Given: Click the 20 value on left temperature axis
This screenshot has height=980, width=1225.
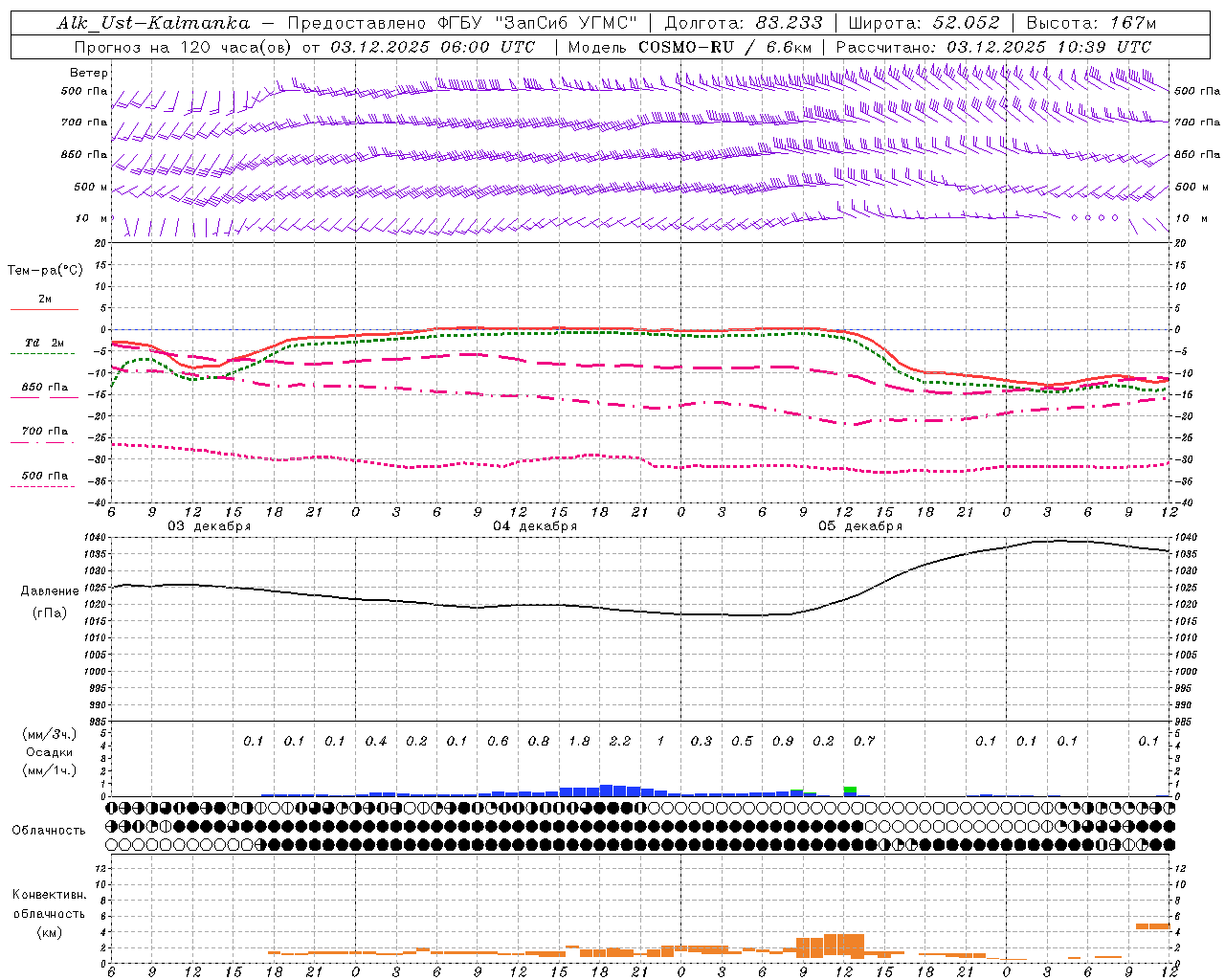Looking at the screenshot, I should pos(101,243).
